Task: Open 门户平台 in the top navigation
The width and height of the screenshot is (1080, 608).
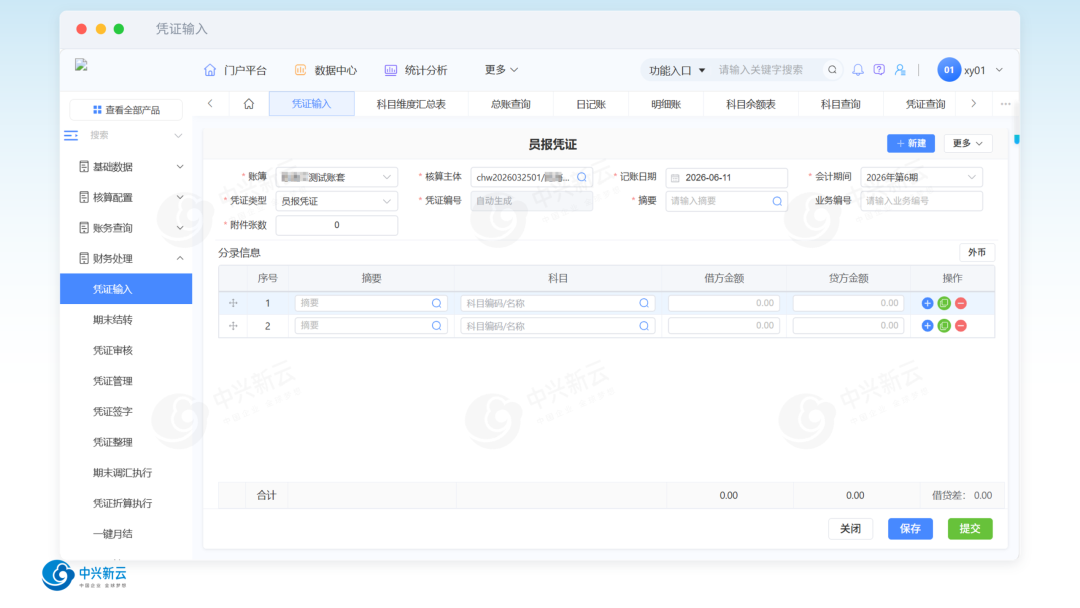Action: (235, 70)
